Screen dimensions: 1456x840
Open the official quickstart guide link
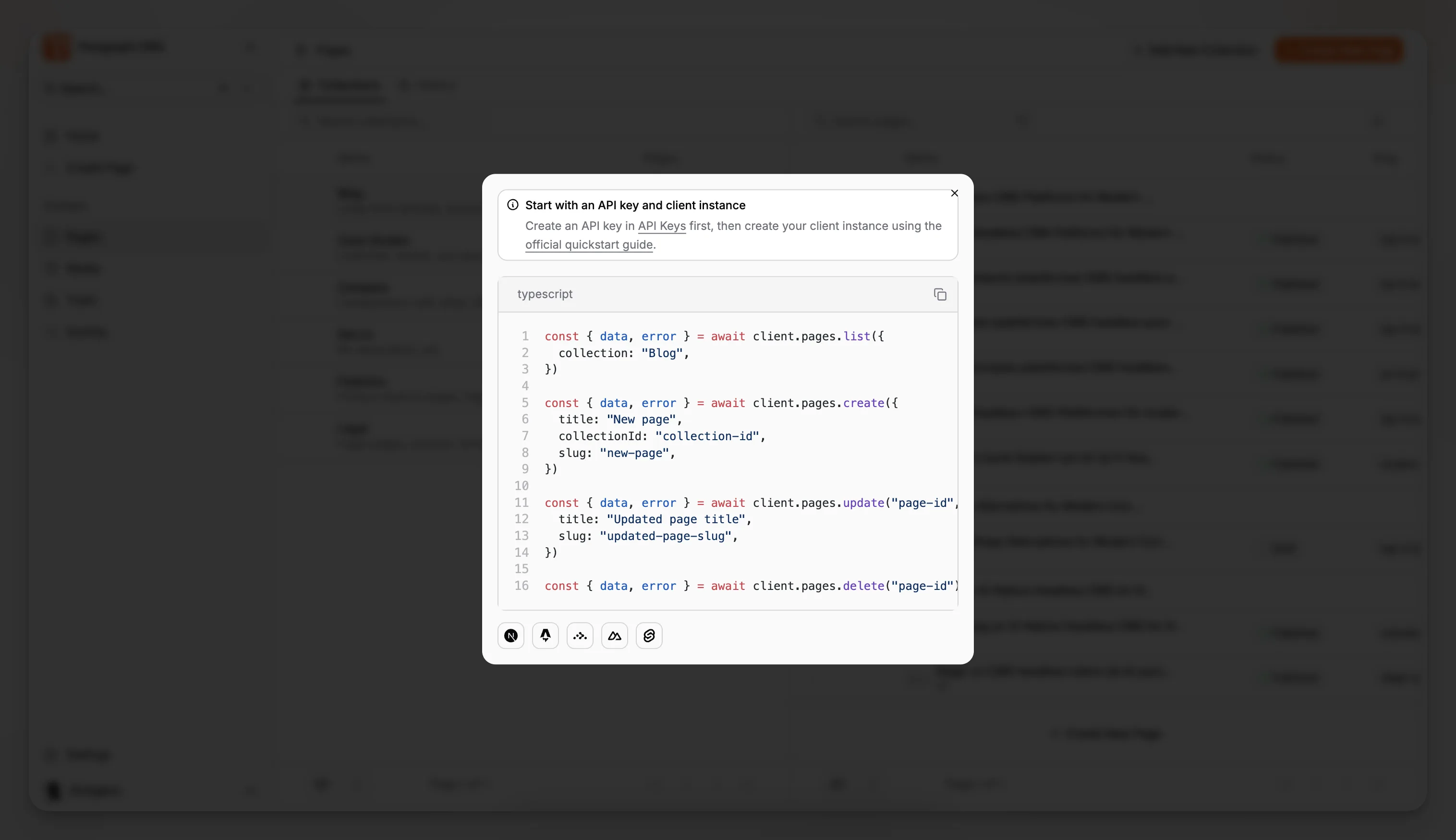pos(589,245)
